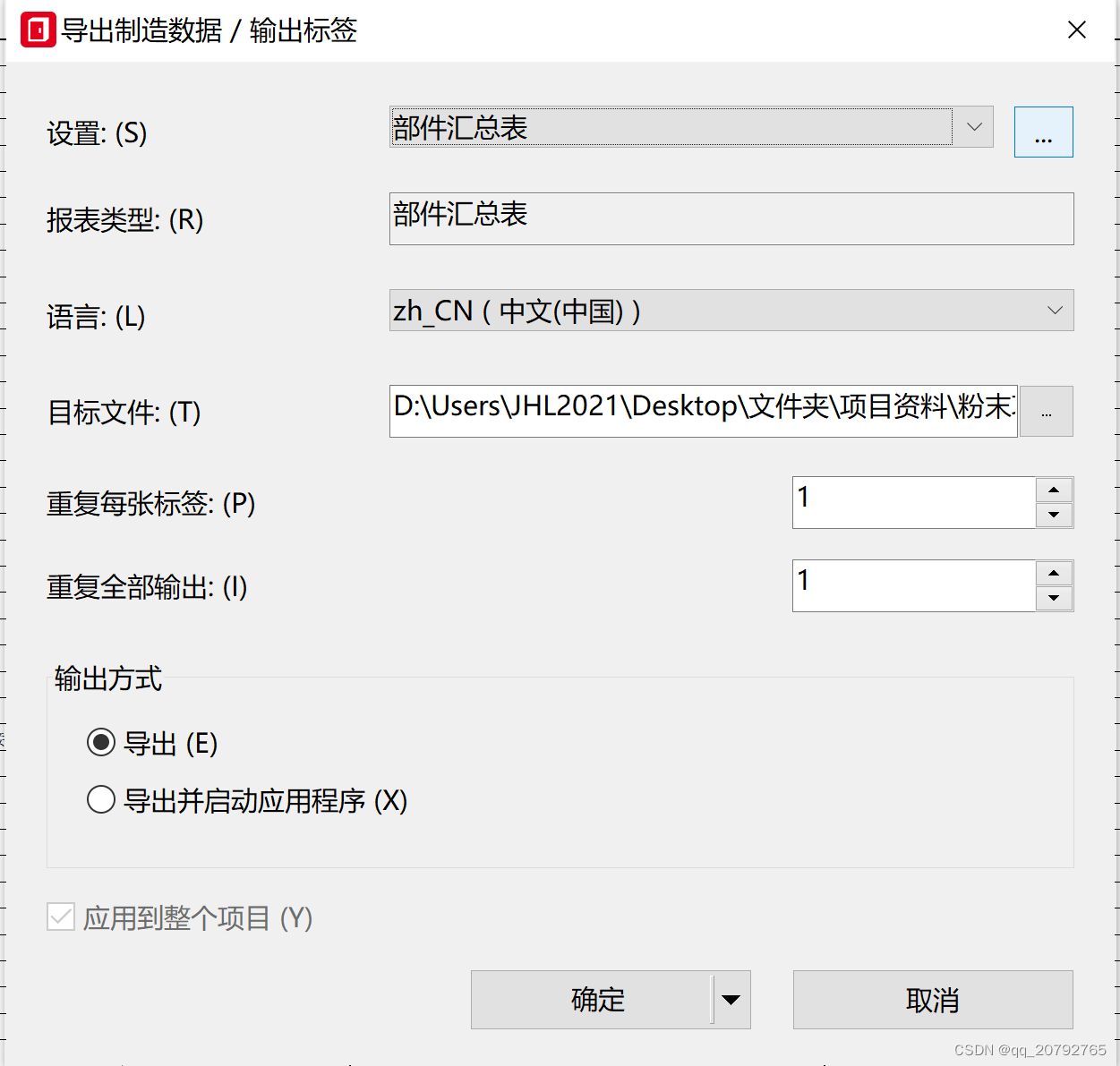Click the 报表类型: (R) label

125,219
